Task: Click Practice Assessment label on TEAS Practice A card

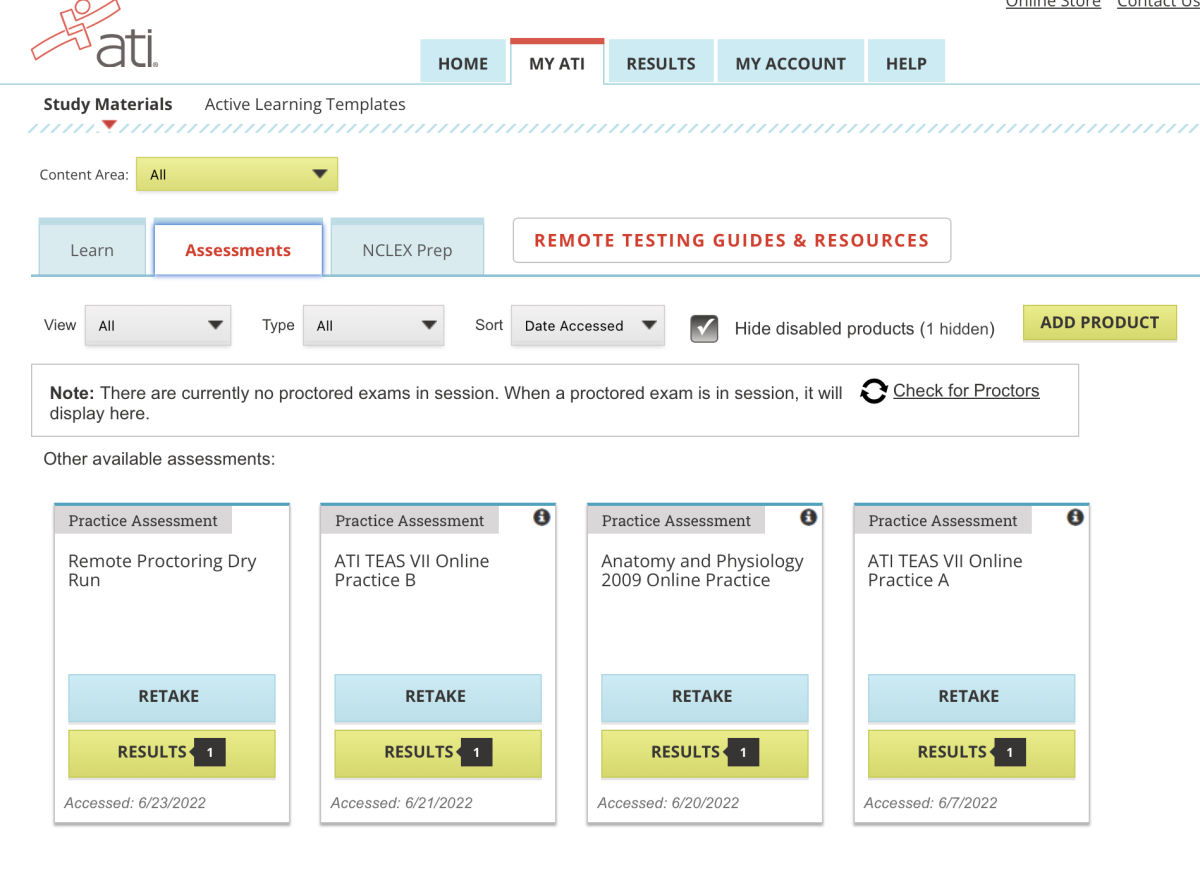Action: [943, 521]
